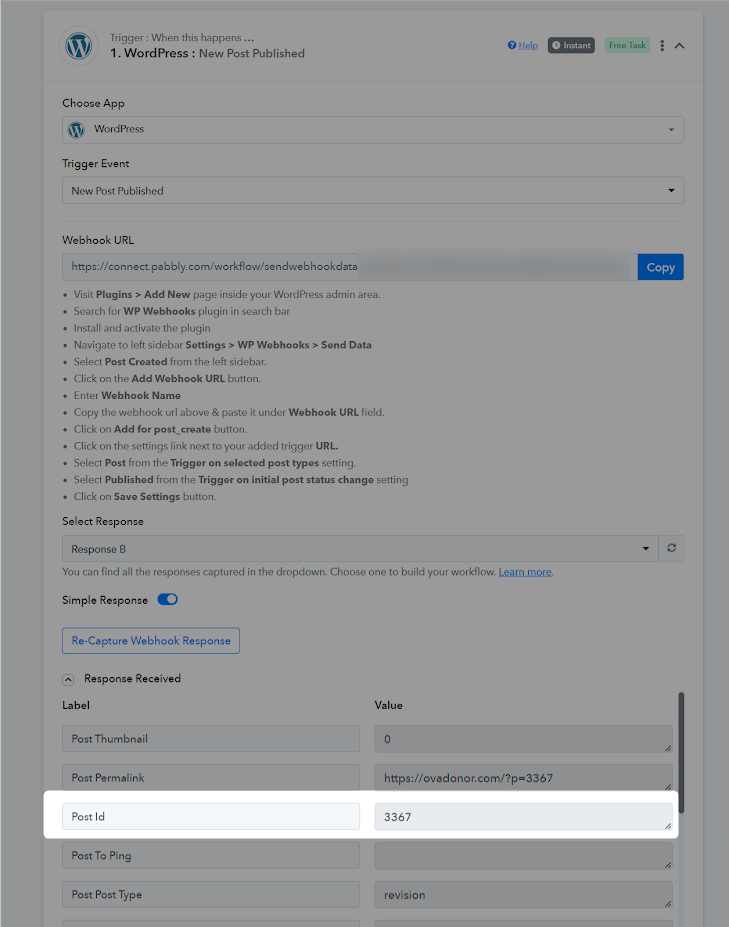Open the Help question mark icon
Screen dimensions: 729x927
coord(512,45)
